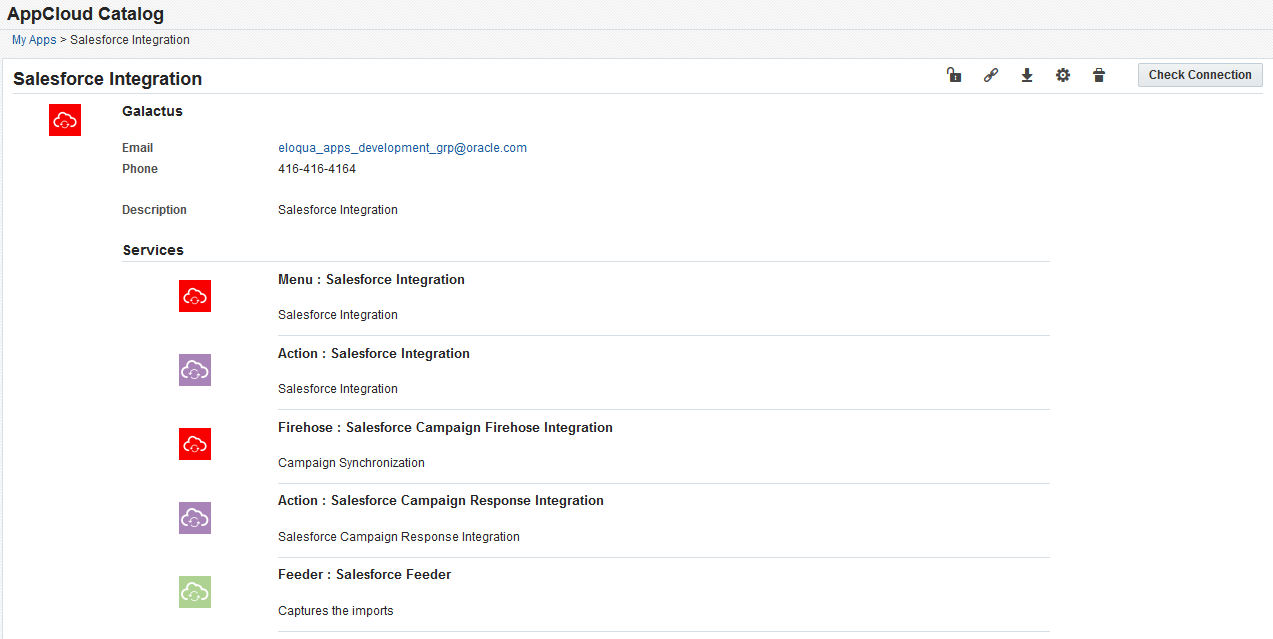Select 'Firehose : Salesforce Campaign Firehose Integration' title
This screenshot has width=1273, height=639.
coord(445,428)
